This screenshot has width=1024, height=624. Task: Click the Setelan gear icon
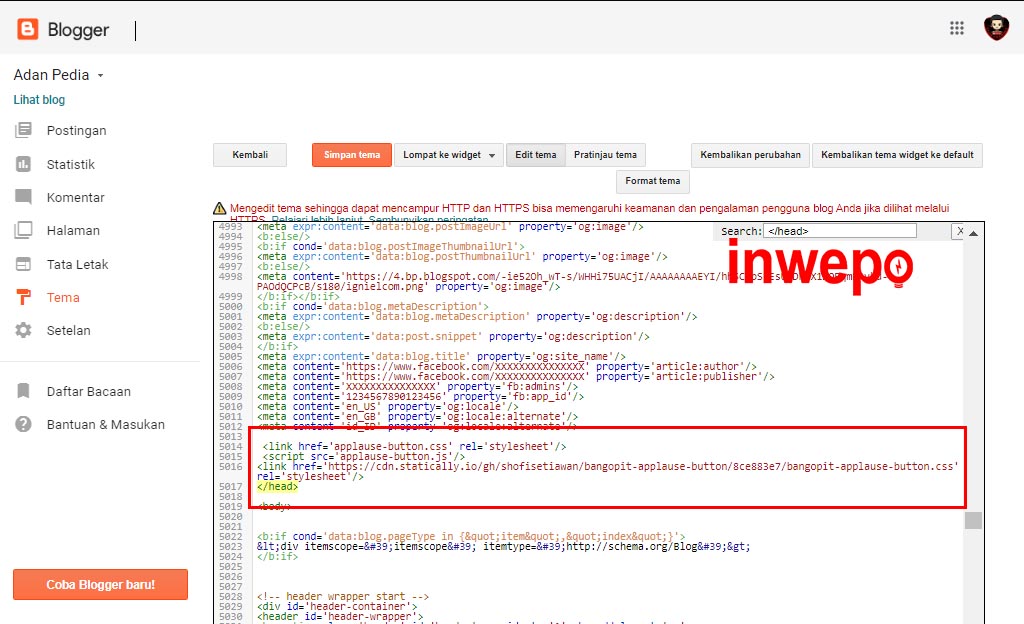click(24, 330)
